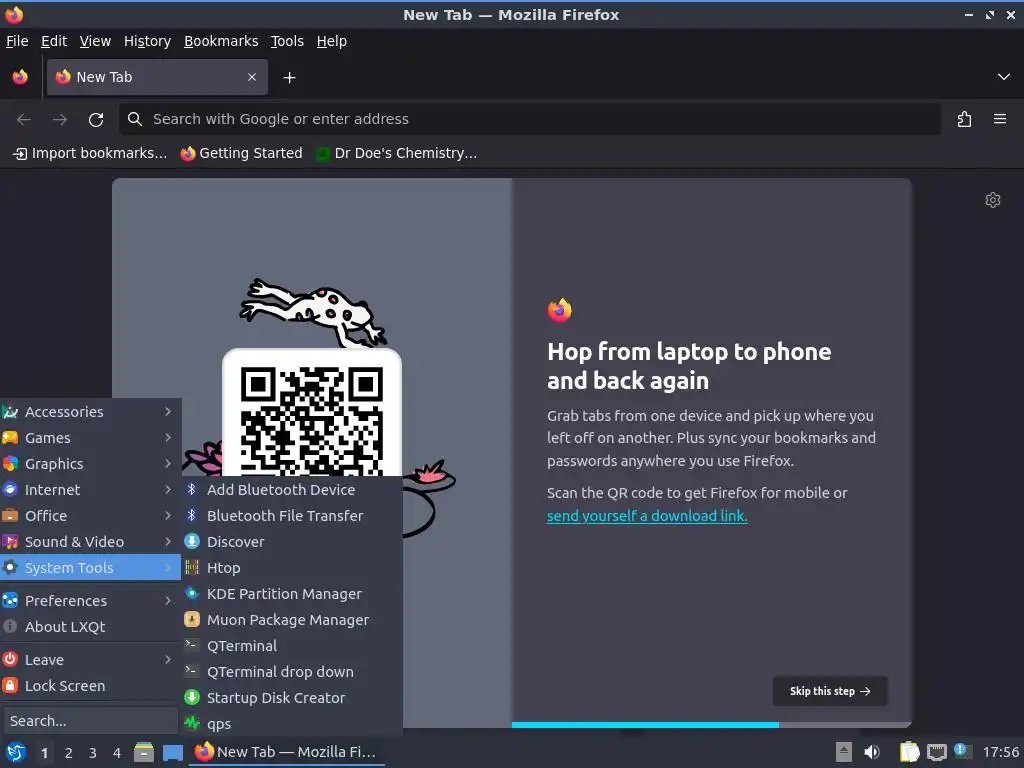Open the new tab page settings gear
1024x768 pixels.
[993, 200]
